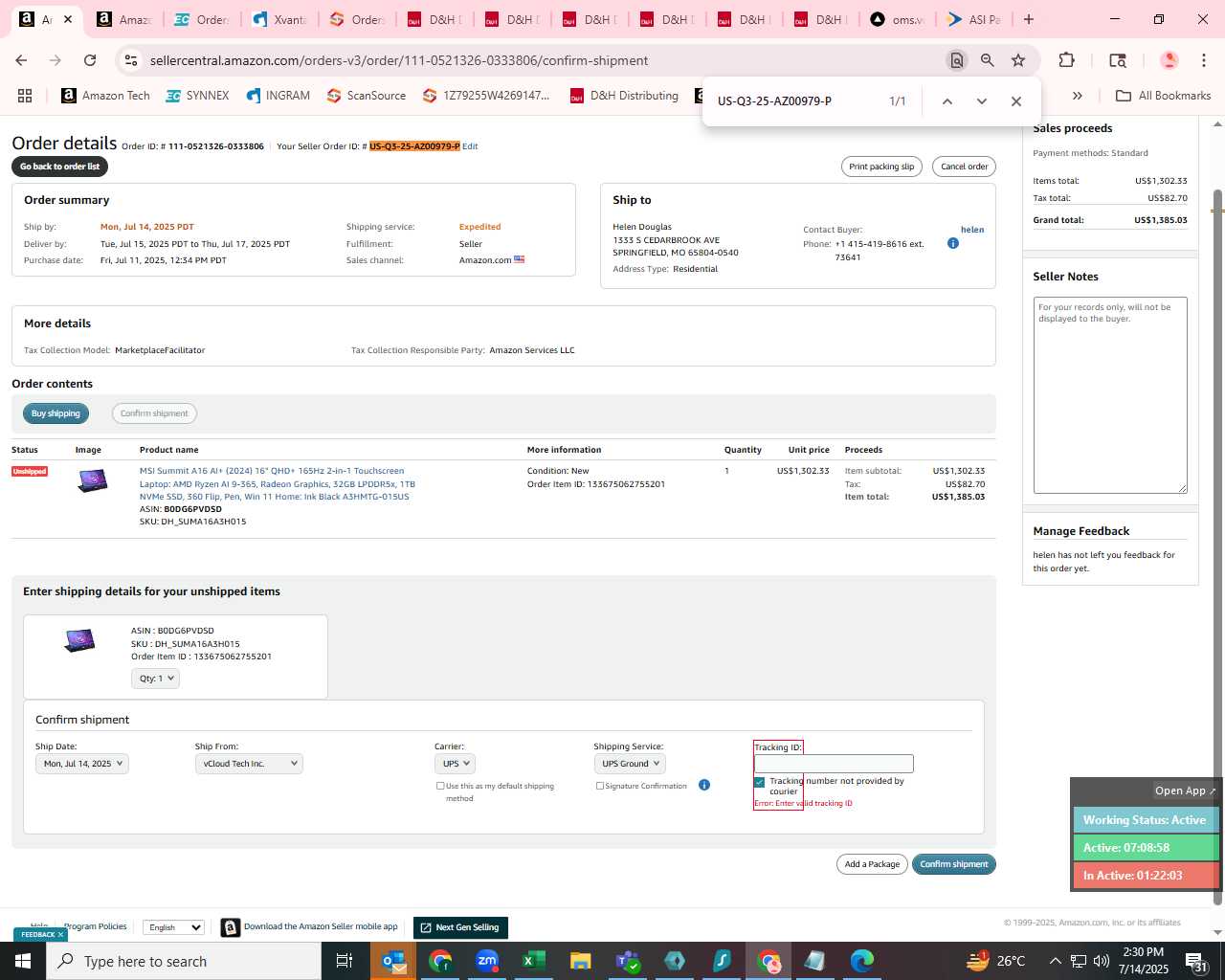The height and width of the screenshot is (980, 1225).
Task: Open Zoom from the taskbar
Action: [487, 961]
